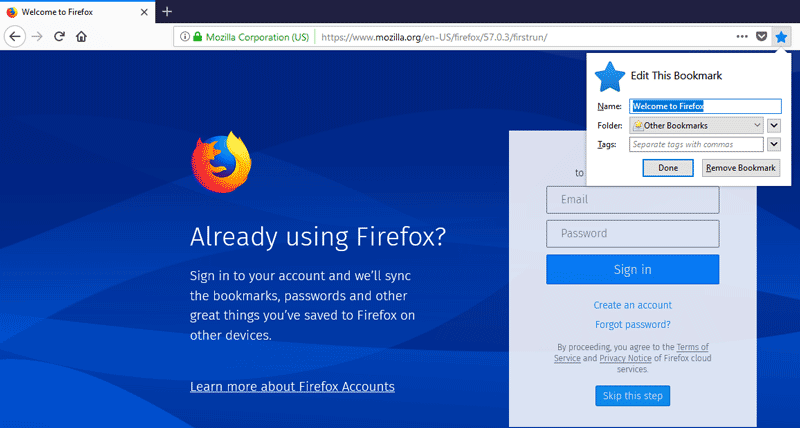Open a new tab with the plus button

click(x=167, y=11)
